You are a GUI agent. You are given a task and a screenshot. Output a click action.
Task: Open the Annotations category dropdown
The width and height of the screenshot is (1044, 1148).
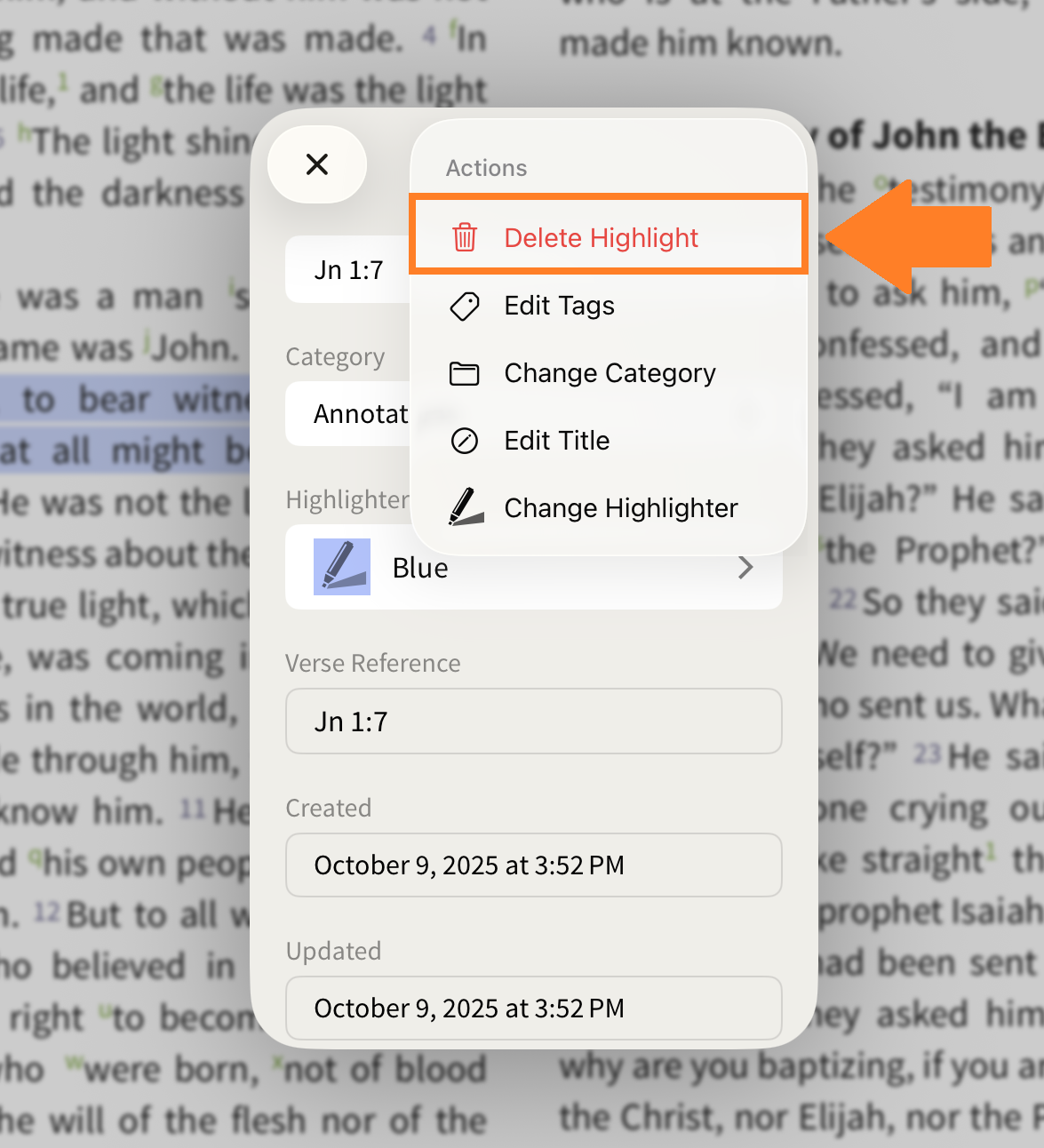tap(348, 414)
